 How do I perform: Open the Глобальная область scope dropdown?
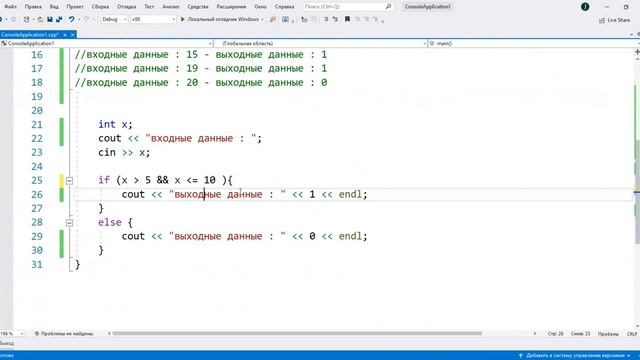320,43
